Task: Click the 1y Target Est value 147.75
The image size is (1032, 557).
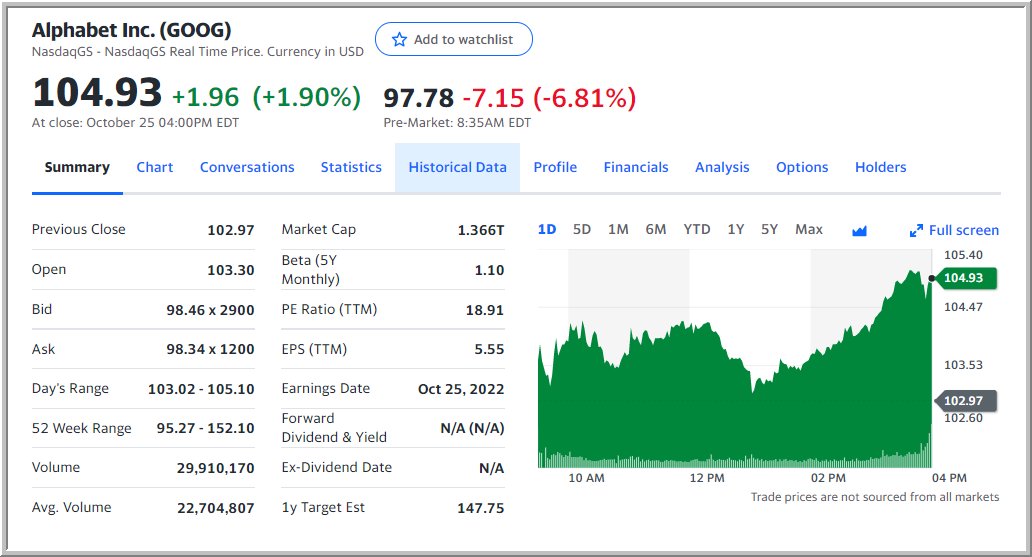Action: point(480,508)
